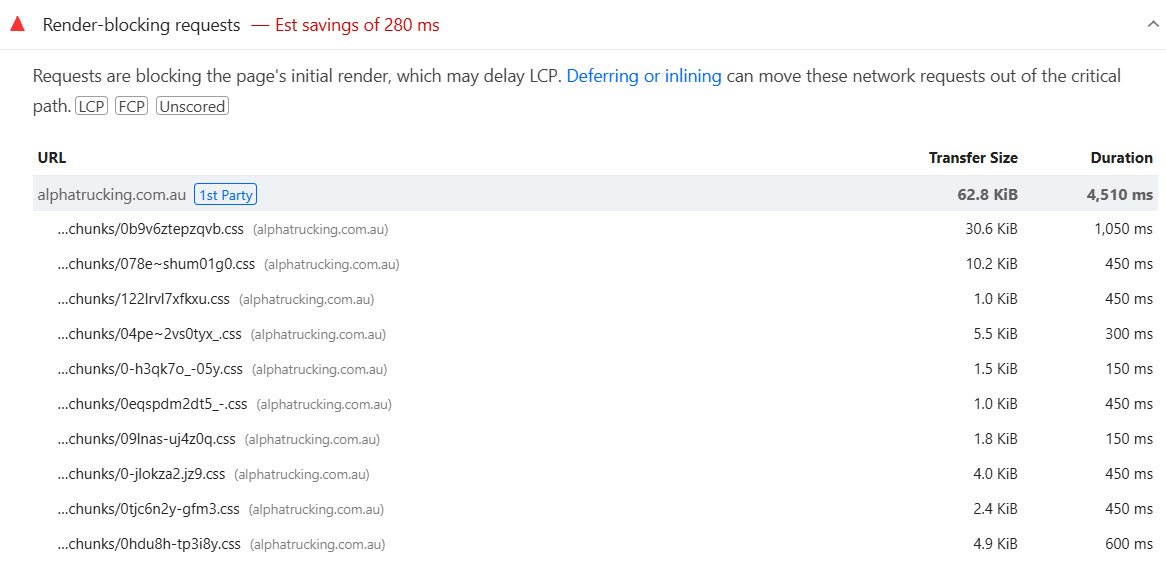Viewport: 1166px width, 572px height.
Task: Click the Unscored tag
Action: point(192,106)
